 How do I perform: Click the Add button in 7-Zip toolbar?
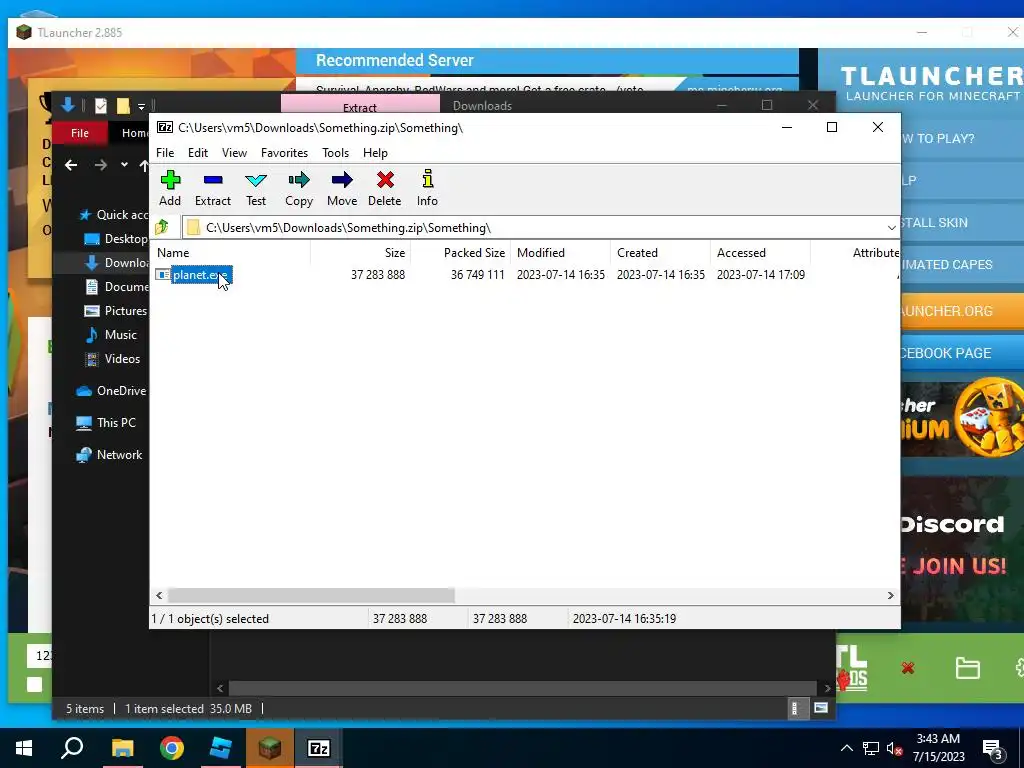(x=170, y=188)
